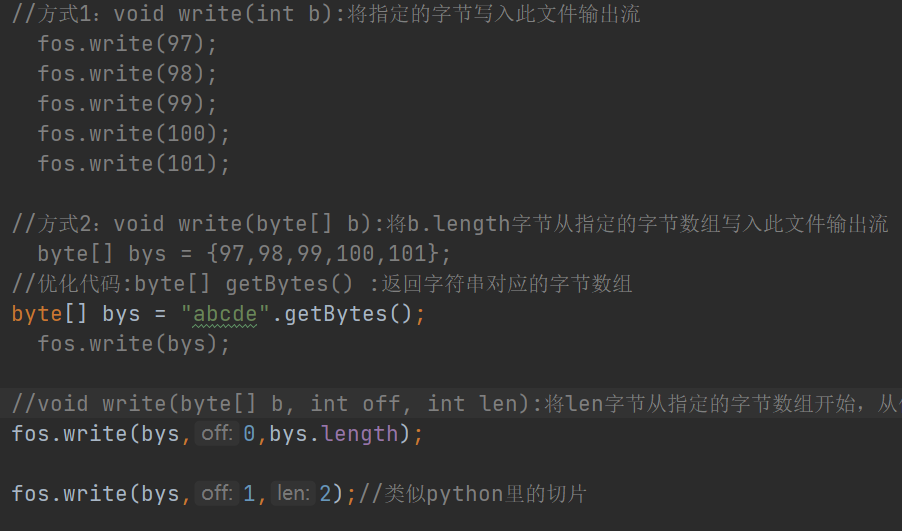This screenshot has width=902, height=531.
Task: Click the 方式1 comment line
Action: 326,14
